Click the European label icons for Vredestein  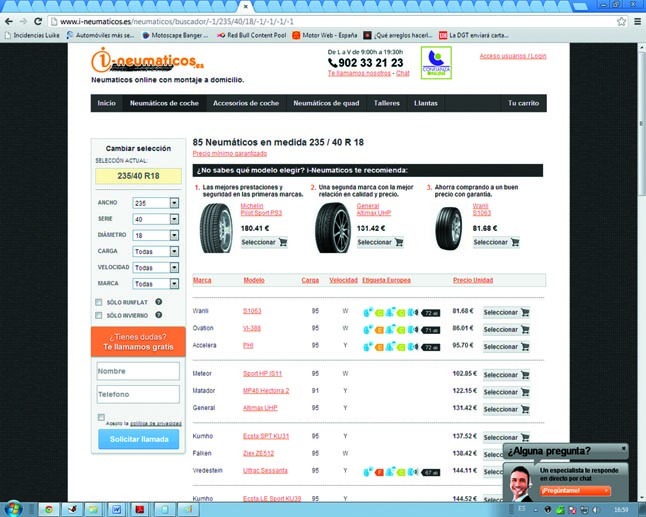[401, 471]
